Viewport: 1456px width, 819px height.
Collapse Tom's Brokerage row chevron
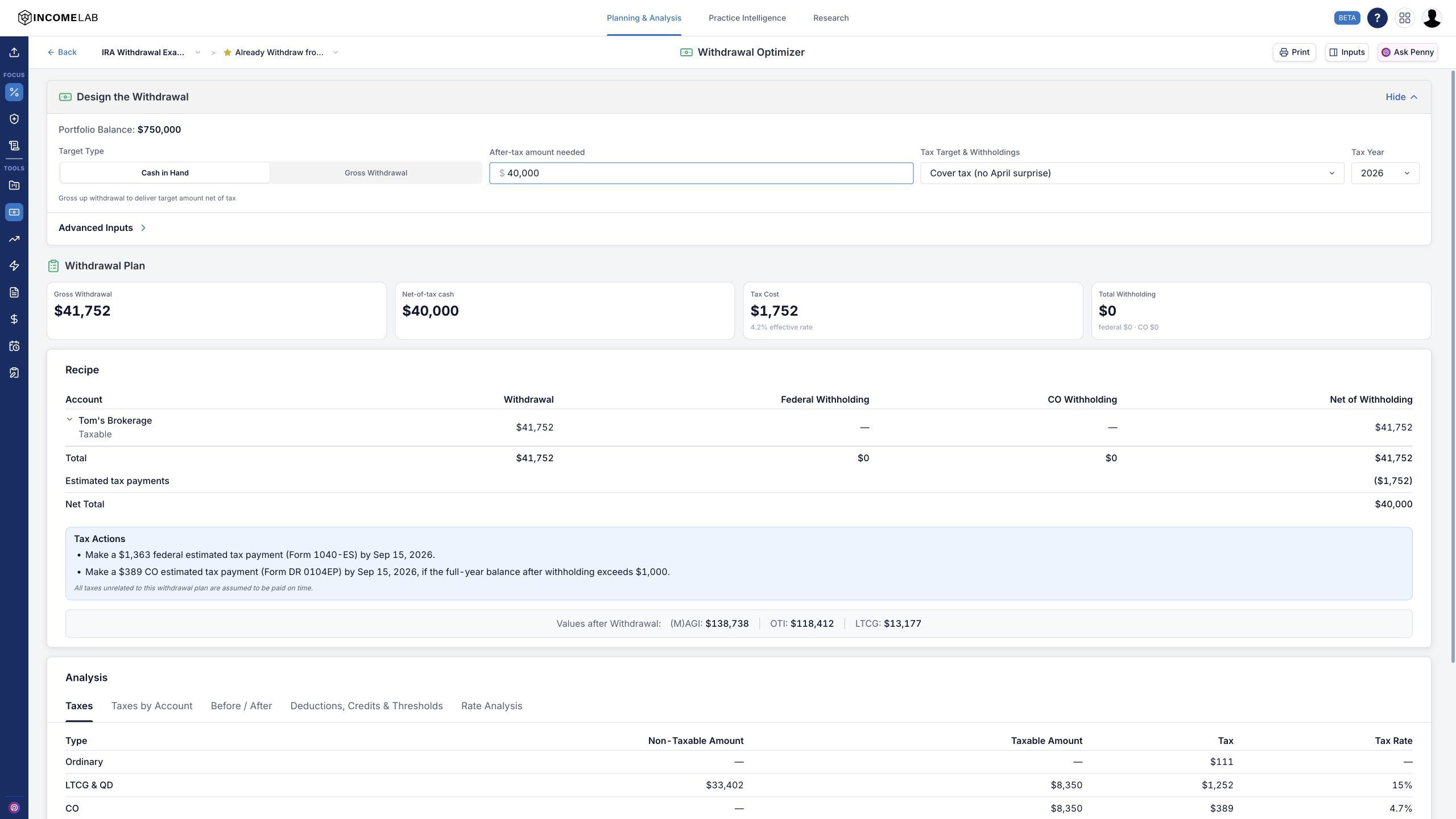pos(69,420)
